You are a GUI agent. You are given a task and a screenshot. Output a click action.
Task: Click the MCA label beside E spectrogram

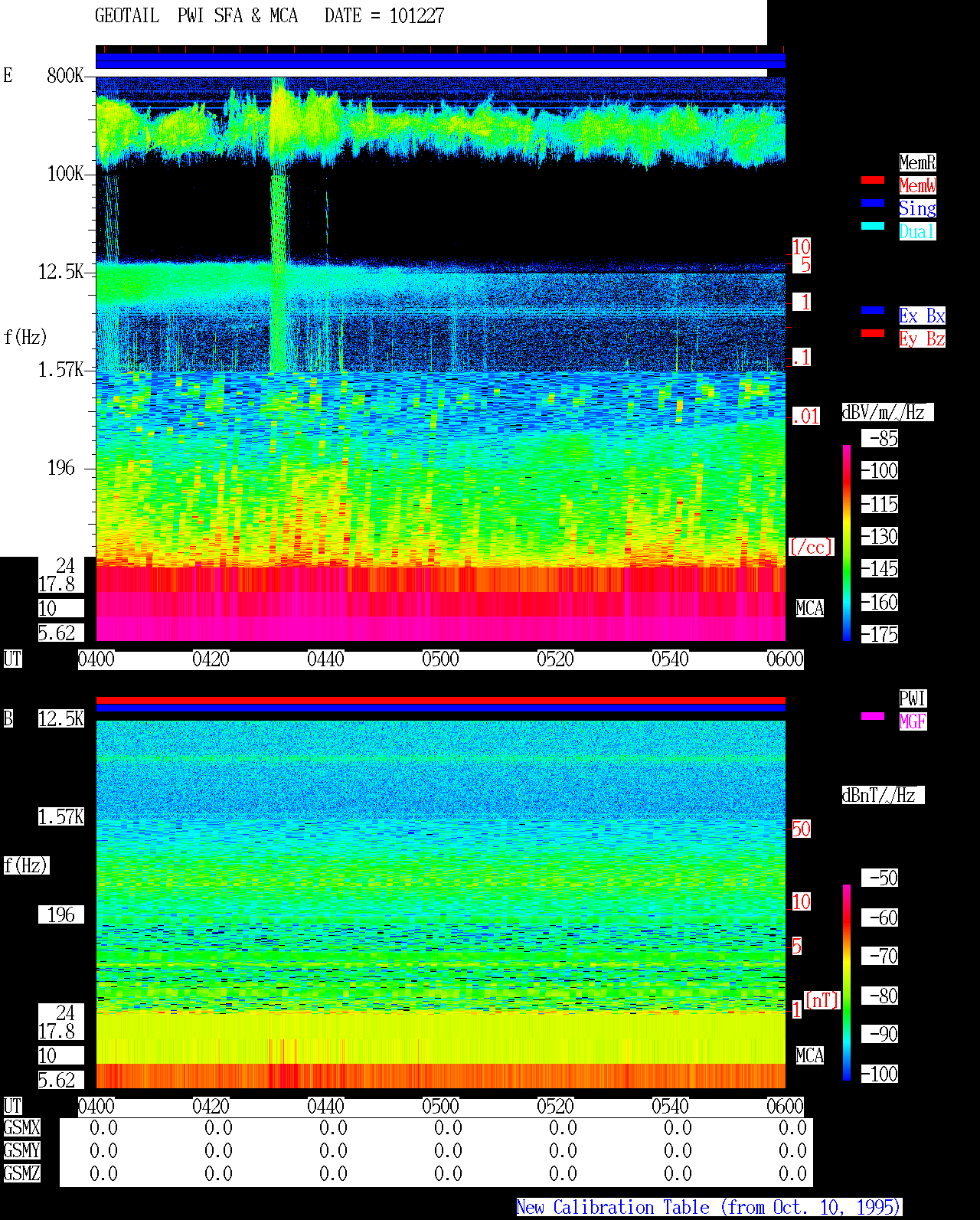coord(810,608)
